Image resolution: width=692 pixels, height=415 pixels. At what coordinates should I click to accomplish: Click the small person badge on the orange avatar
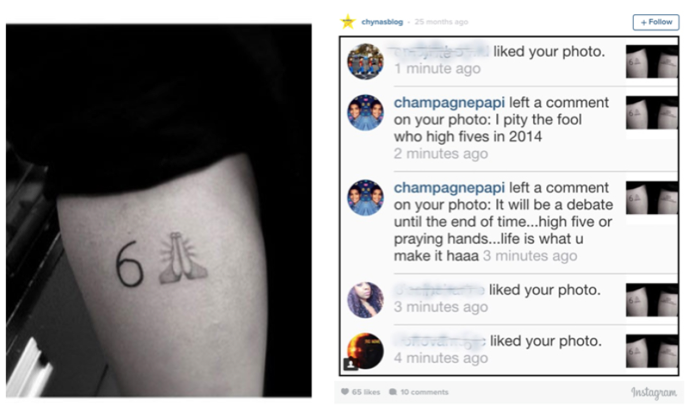point(350,364)
